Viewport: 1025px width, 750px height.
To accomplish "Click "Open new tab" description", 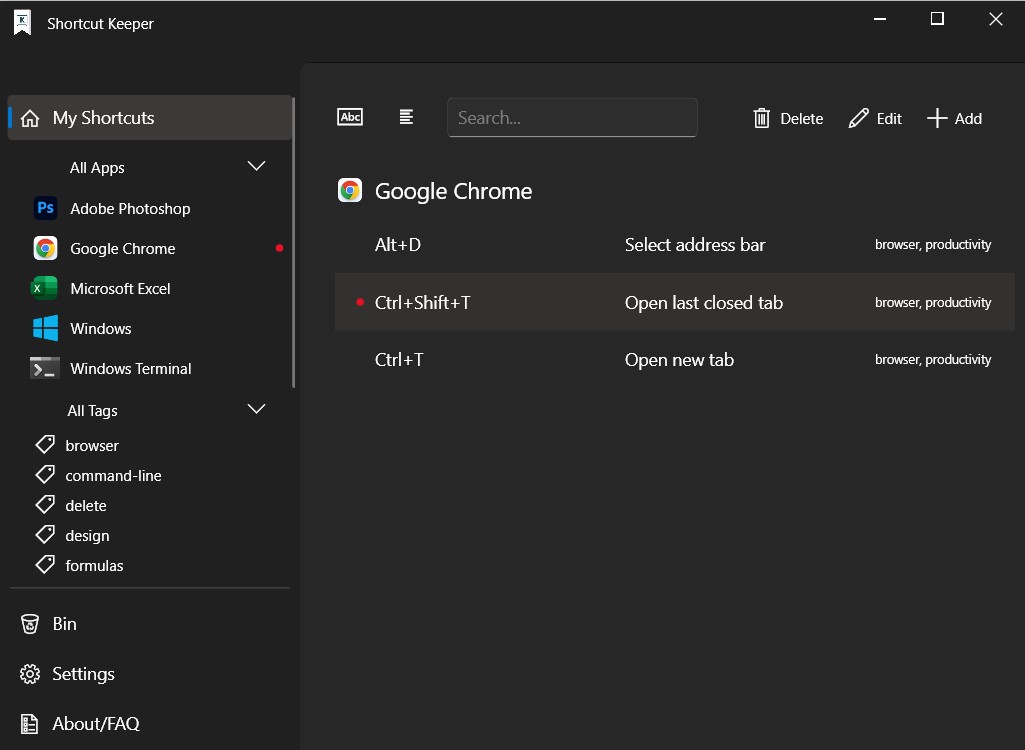I will coord(679,360).
